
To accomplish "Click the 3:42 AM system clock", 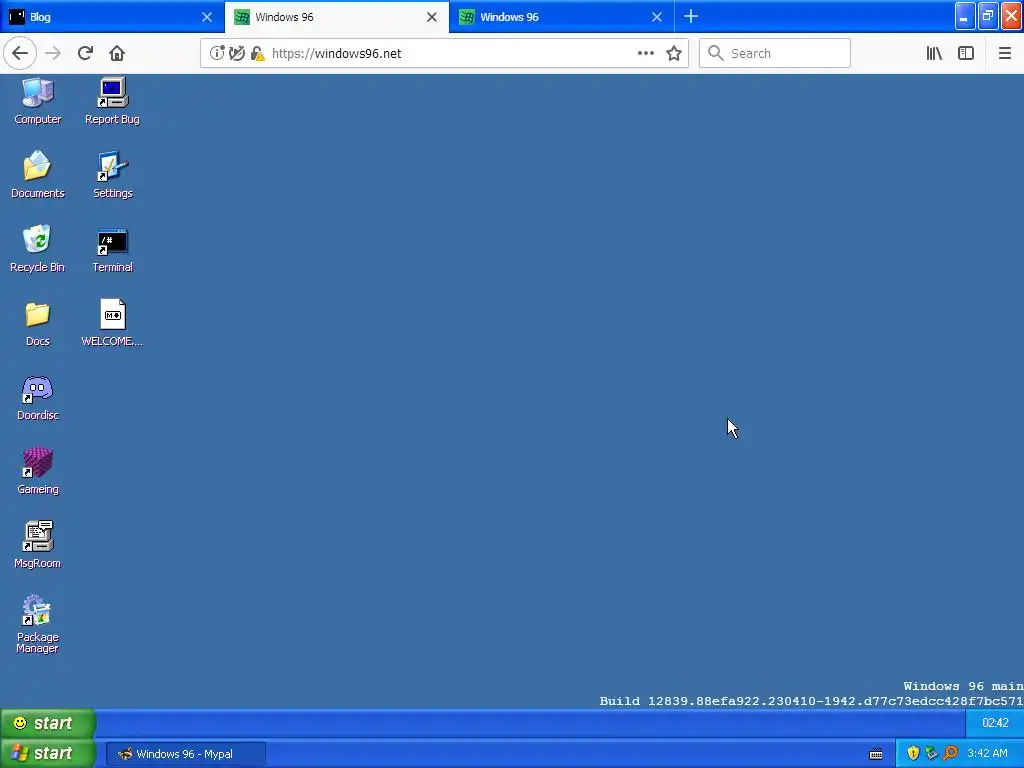I will click(x=987, y=754).
